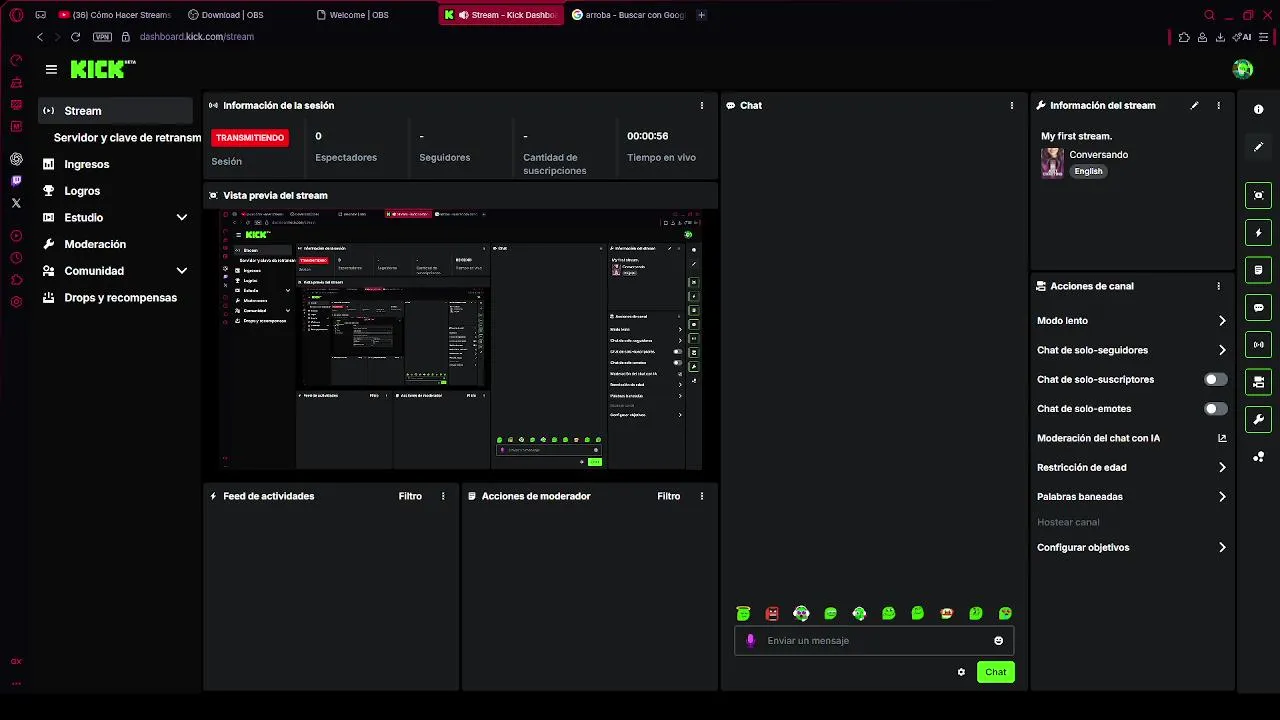Toggle the notes list widget icon
This screenshot has width=1280, height=720.
coord(1259,270)
